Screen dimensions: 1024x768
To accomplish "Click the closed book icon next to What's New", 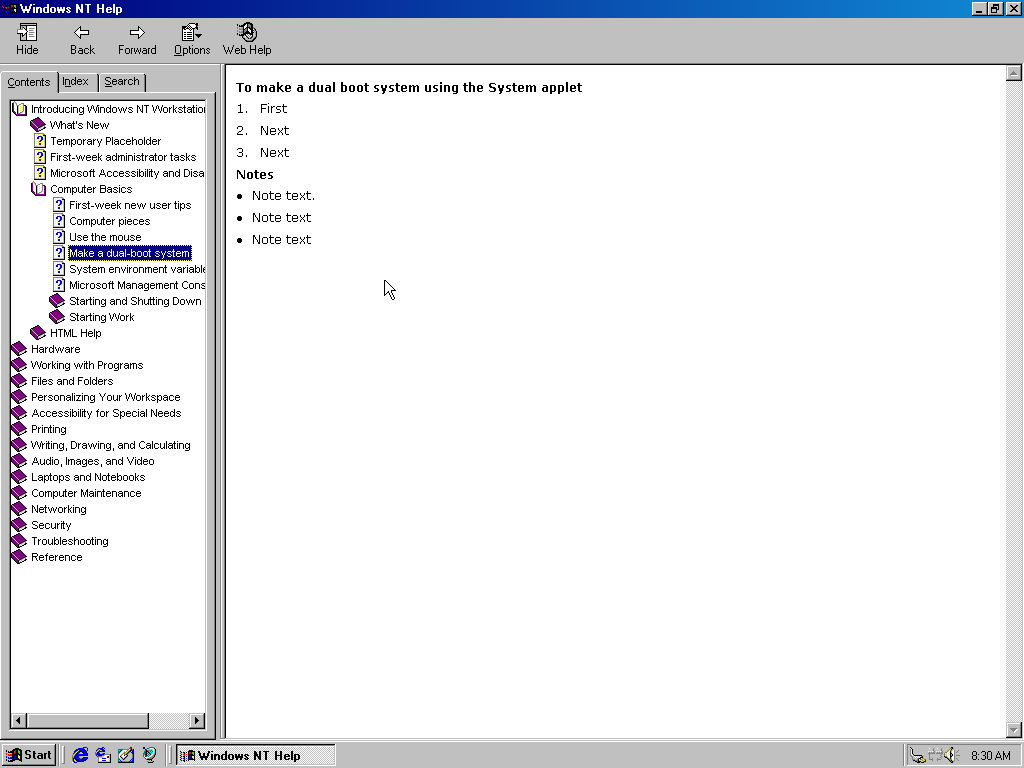I will tap(38, 125).
